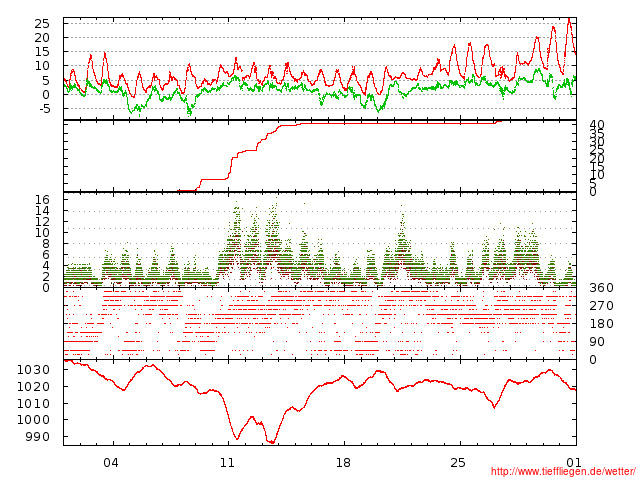Click the 12 wind speed axis label
The image size is (640, 480).
point(42,222)
